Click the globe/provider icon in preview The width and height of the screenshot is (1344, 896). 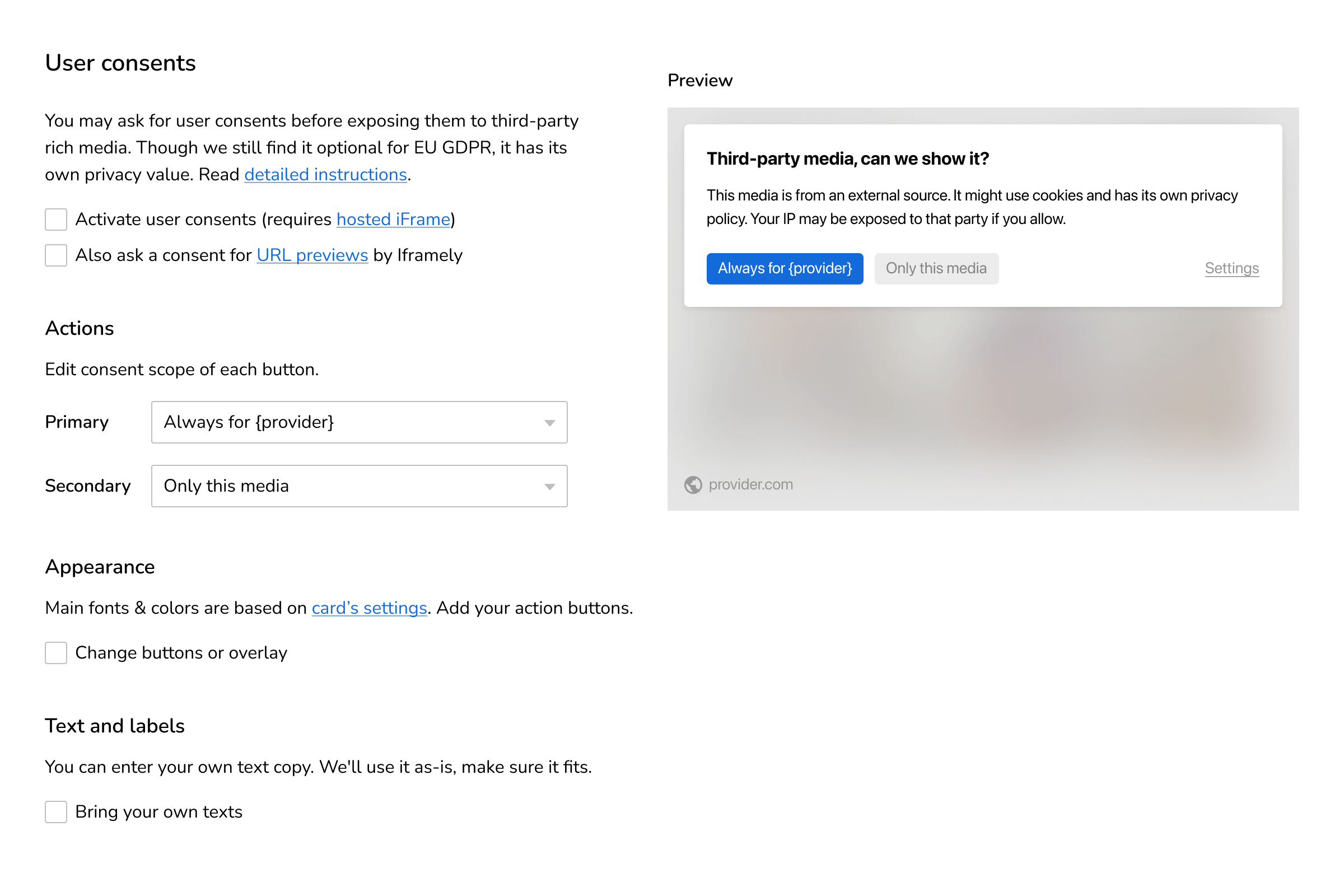(x=692, y=484)
